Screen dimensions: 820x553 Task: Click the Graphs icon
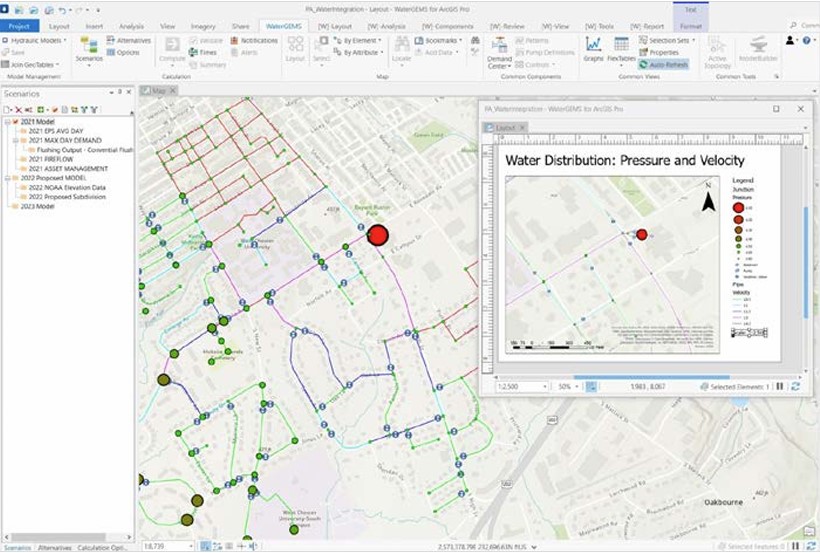click(x=594, y=50)
